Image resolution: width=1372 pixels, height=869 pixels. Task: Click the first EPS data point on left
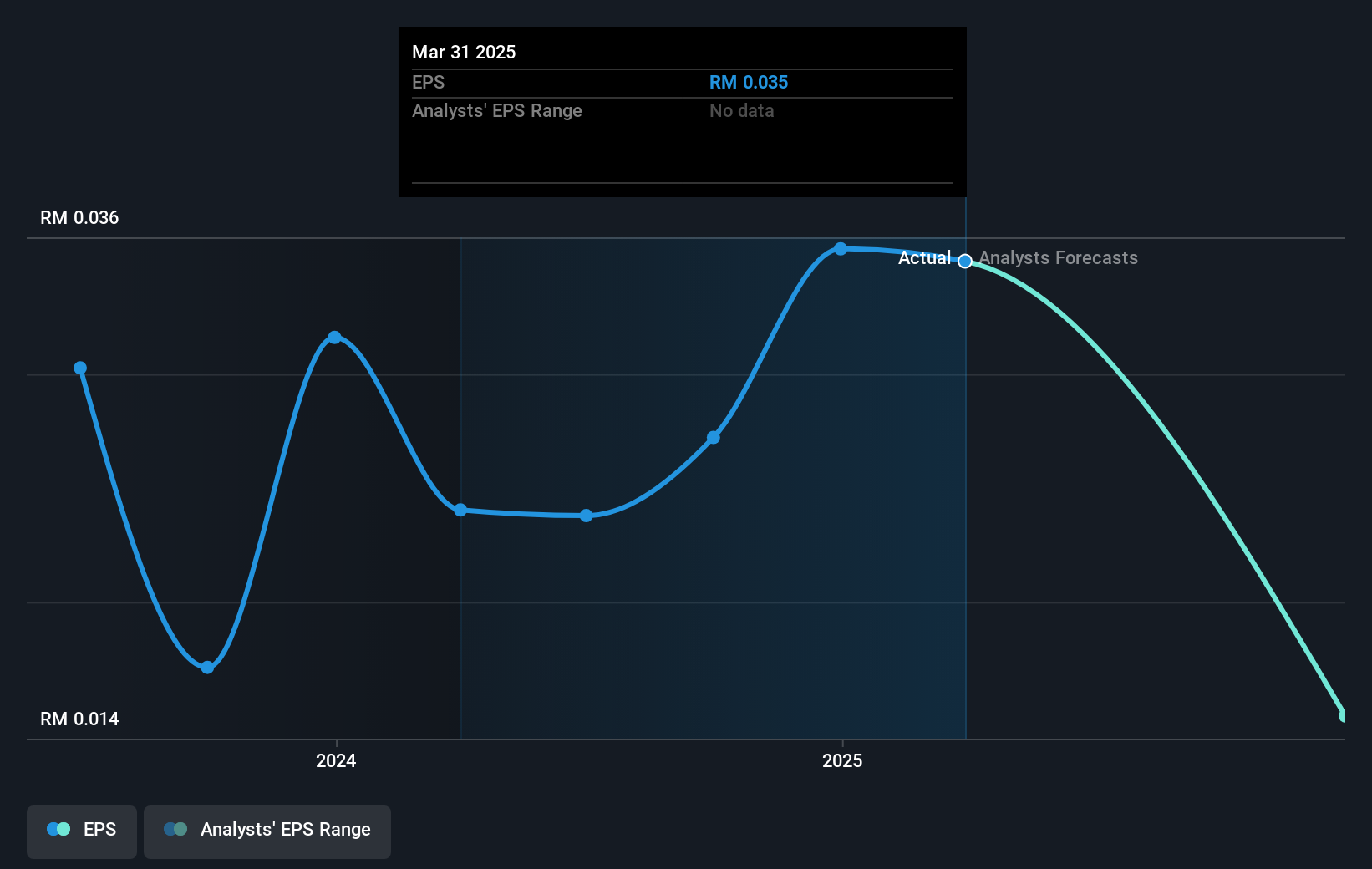click(80, 368)
